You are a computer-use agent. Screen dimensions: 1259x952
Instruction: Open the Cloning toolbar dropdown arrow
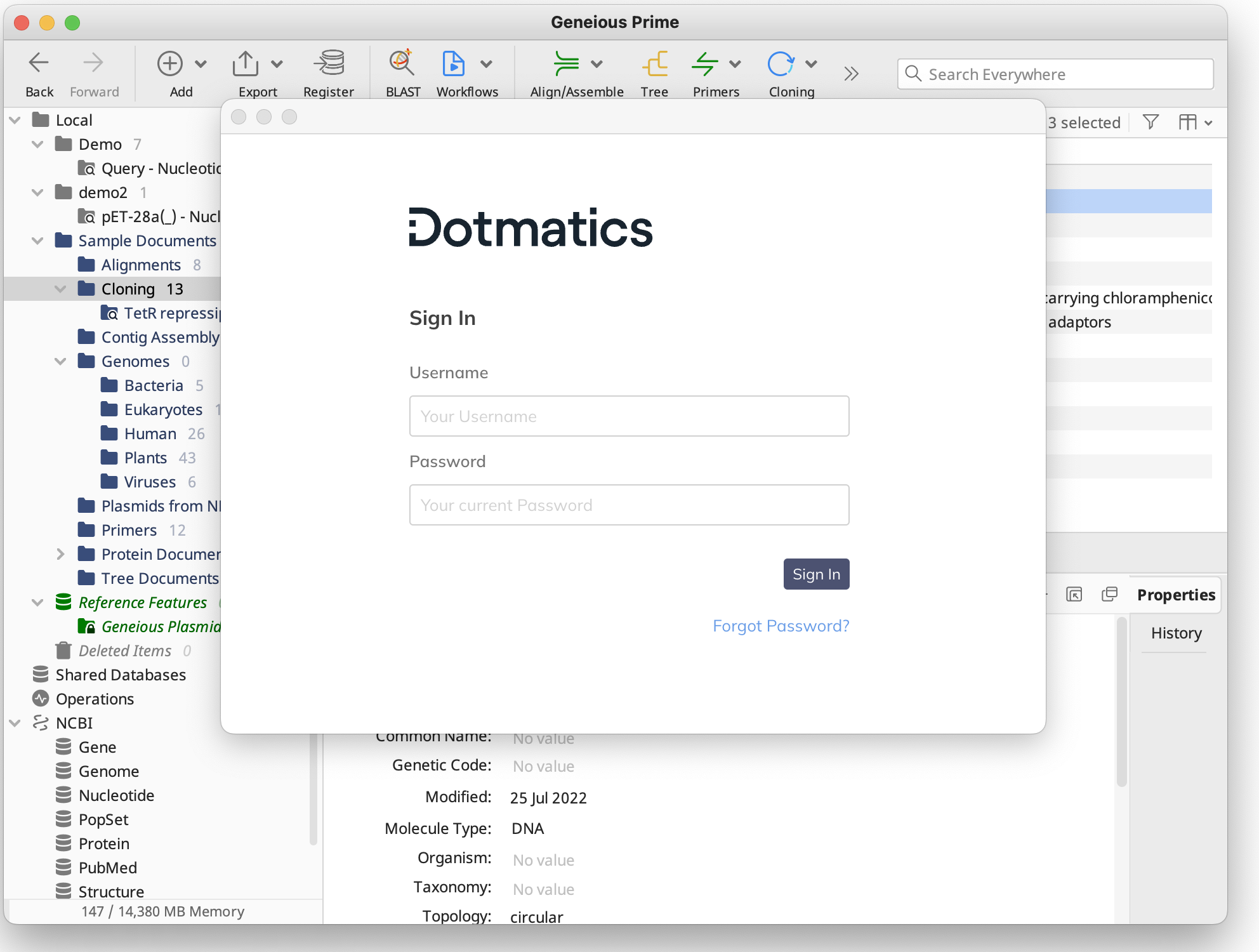coord(812,63)
